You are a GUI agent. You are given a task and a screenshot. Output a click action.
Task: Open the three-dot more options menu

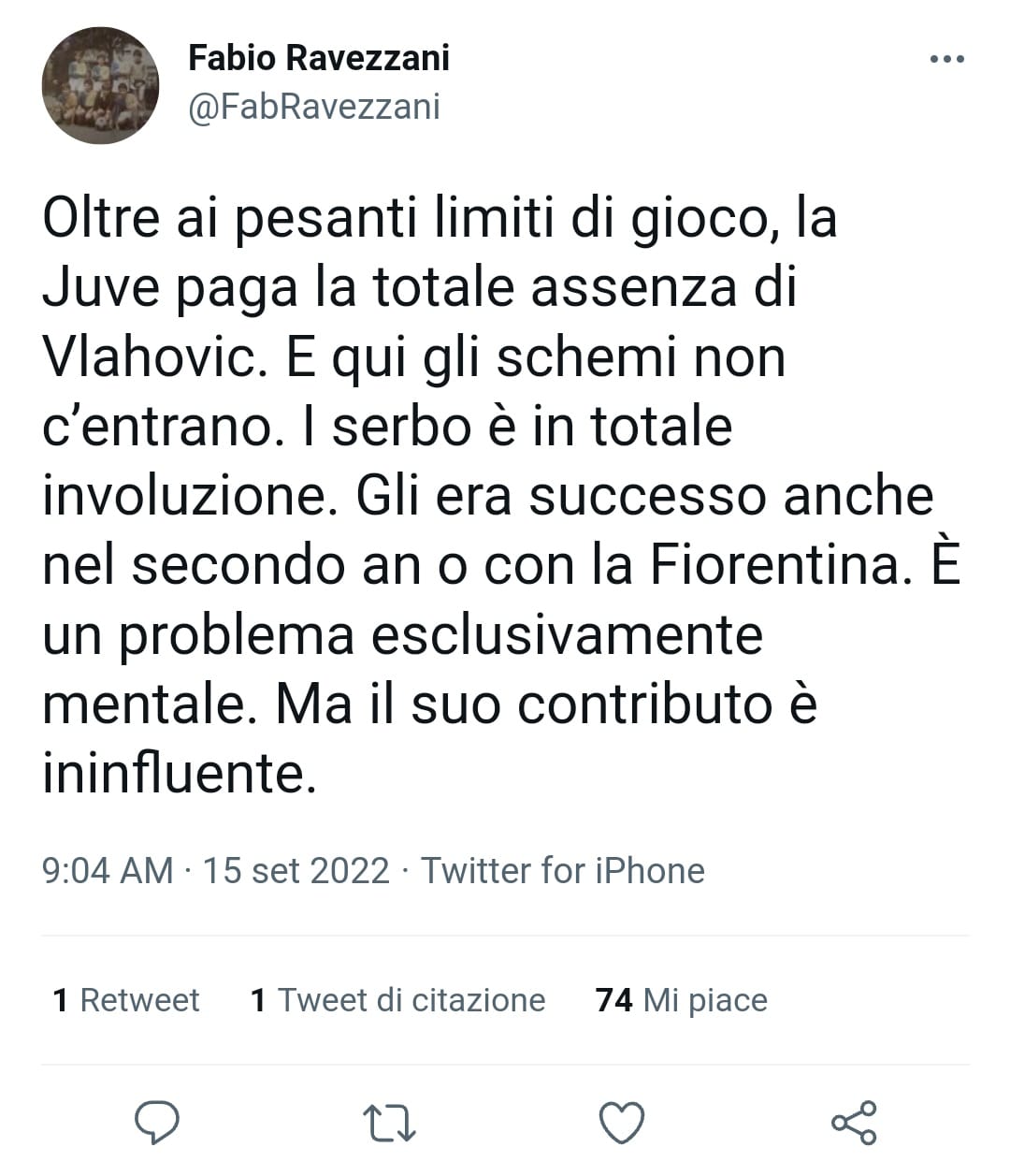pyautogui.click(x=946, y=60)
